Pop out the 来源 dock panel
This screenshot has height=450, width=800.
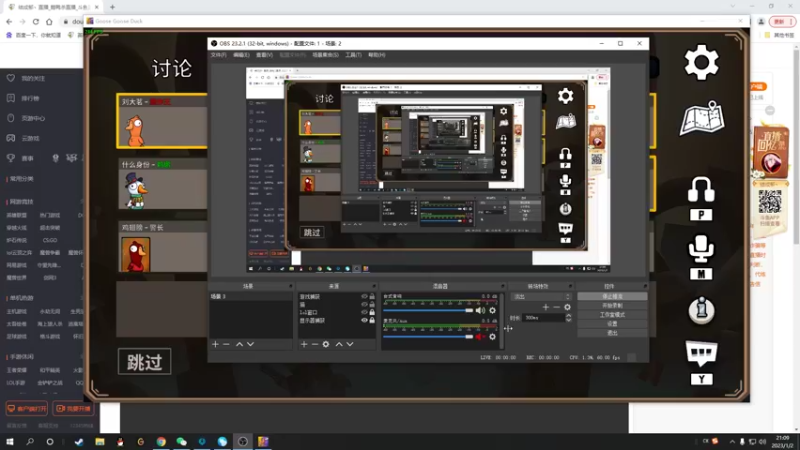point(374,286)
